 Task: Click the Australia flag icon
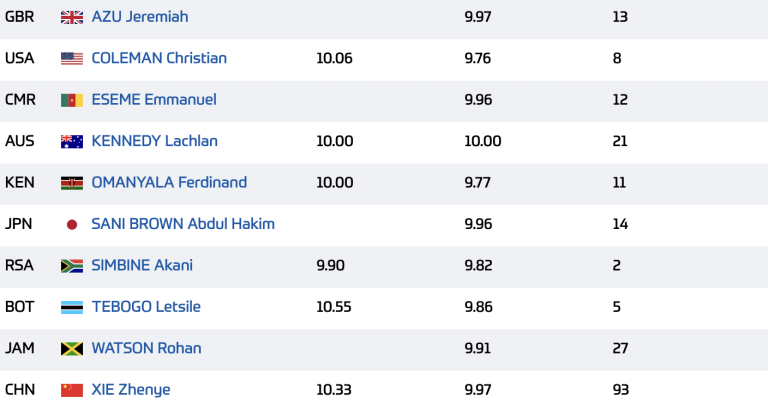pos(72,142)
